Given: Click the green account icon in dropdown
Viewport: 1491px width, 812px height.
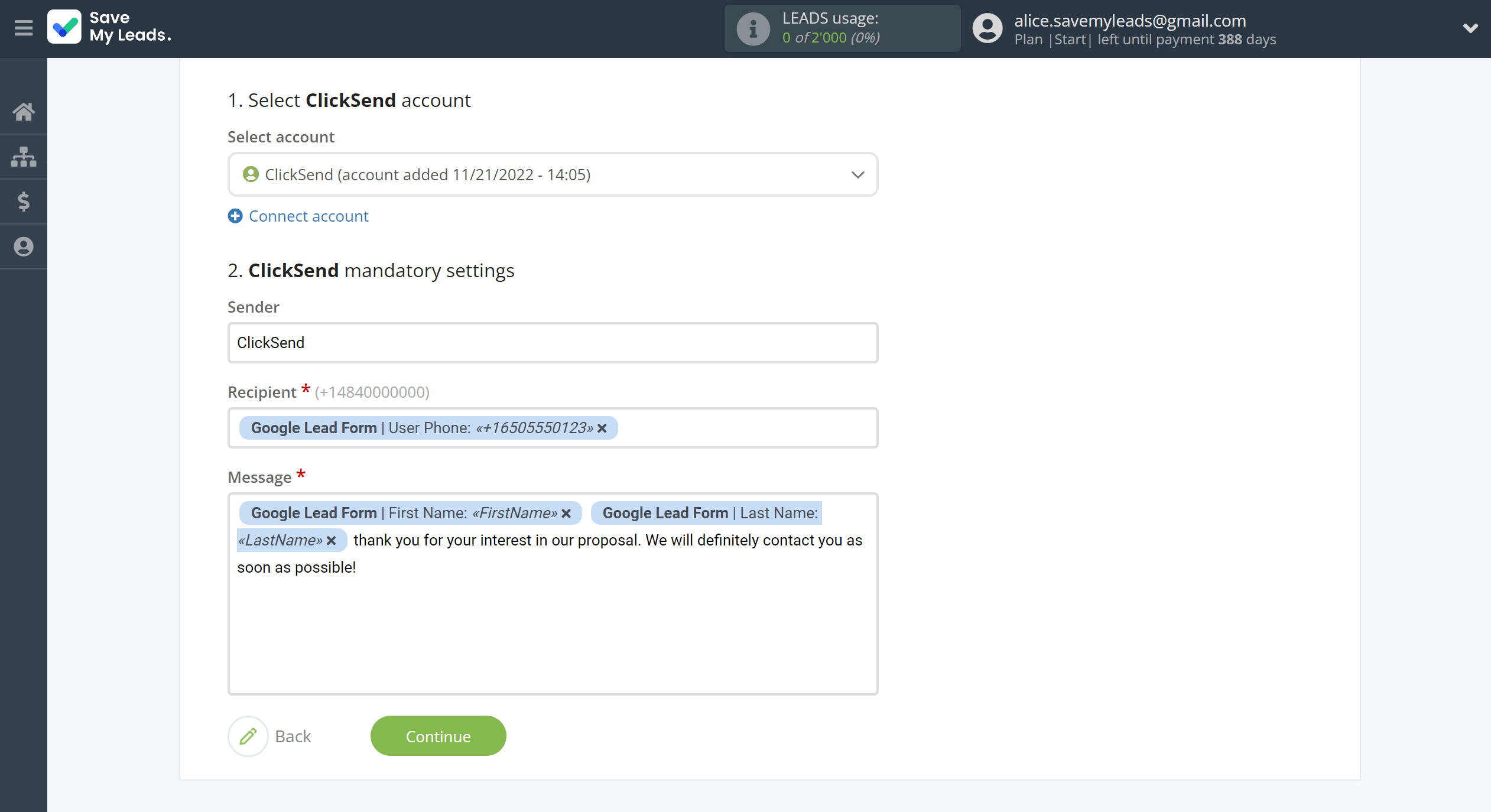Looking at the screenshot, I should pos(251,174).
